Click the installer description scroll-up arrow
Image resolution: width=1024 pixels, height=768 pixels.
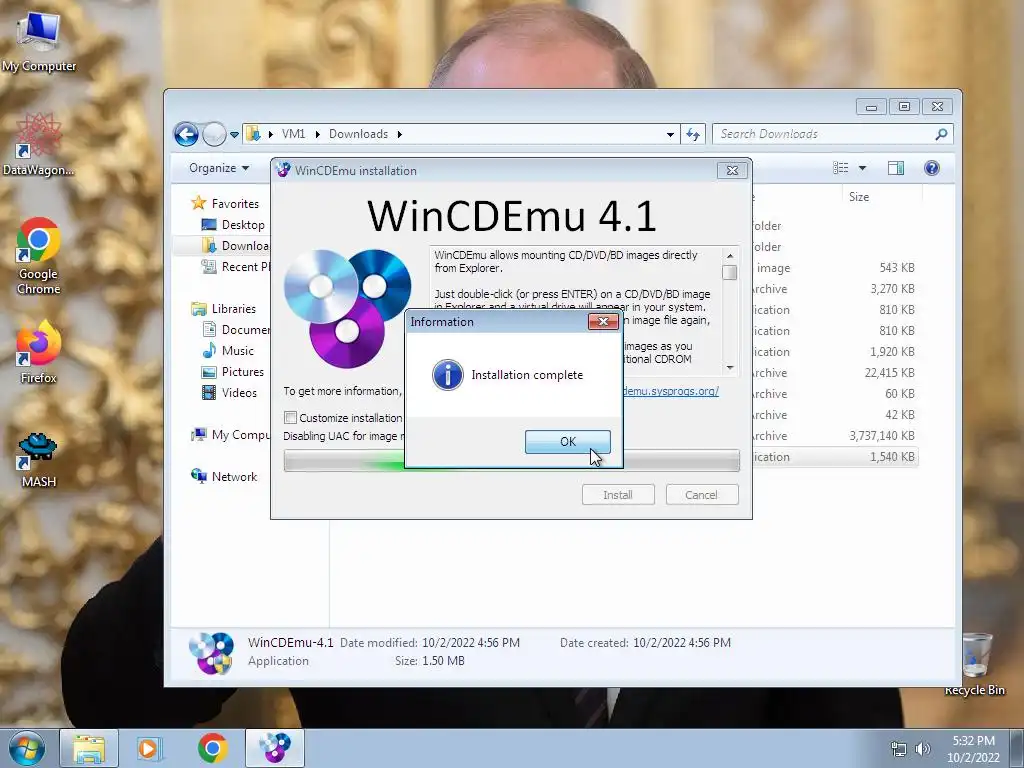730,255
